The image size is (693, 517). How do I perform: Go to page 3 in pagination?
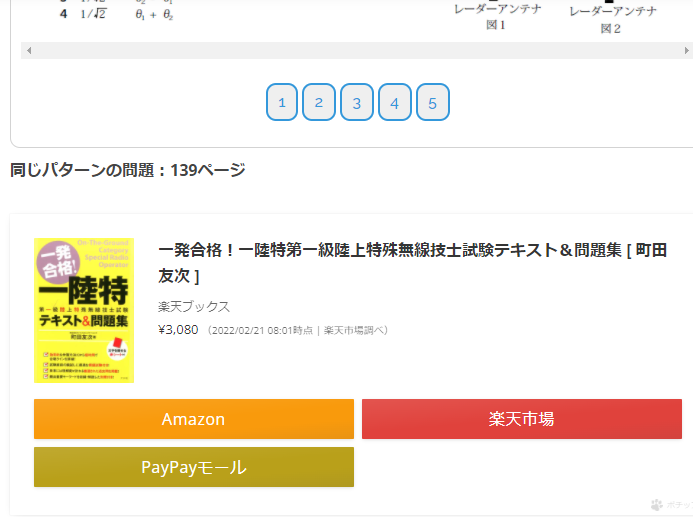pyautogui.click(x=357, y=102)
